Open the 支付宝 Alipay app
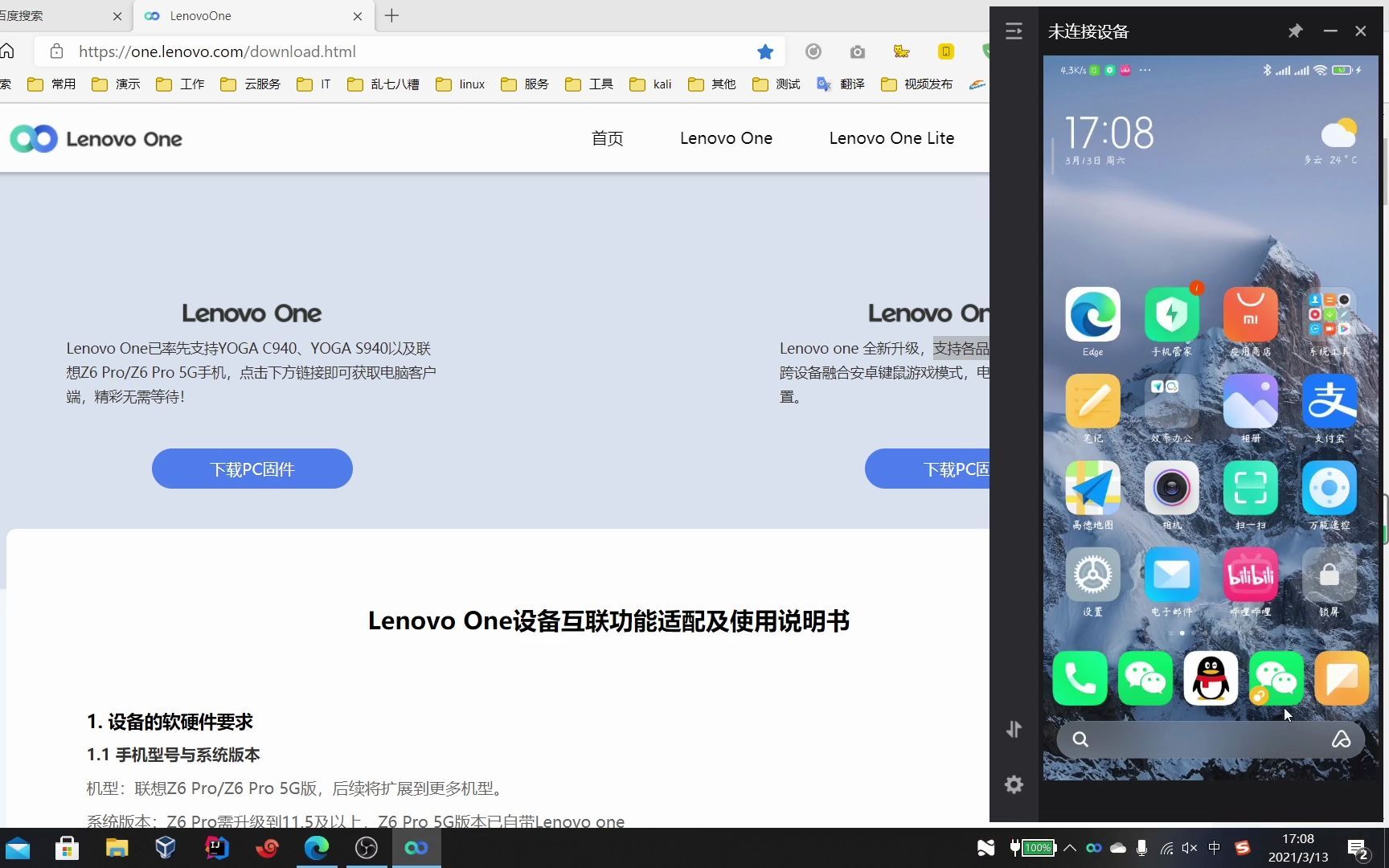 click(x=1329, y=402)
